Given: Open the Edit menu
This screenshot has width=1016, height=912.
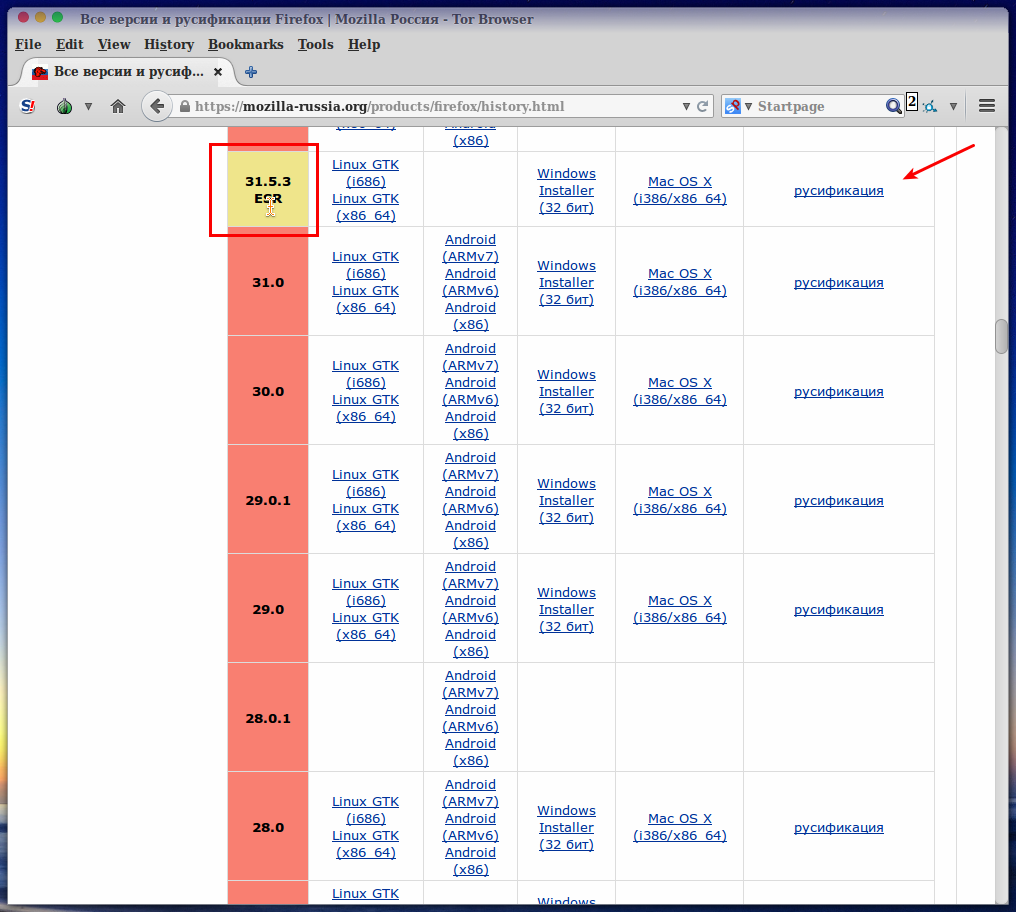Looking at the screenshot, I should 69,44.
